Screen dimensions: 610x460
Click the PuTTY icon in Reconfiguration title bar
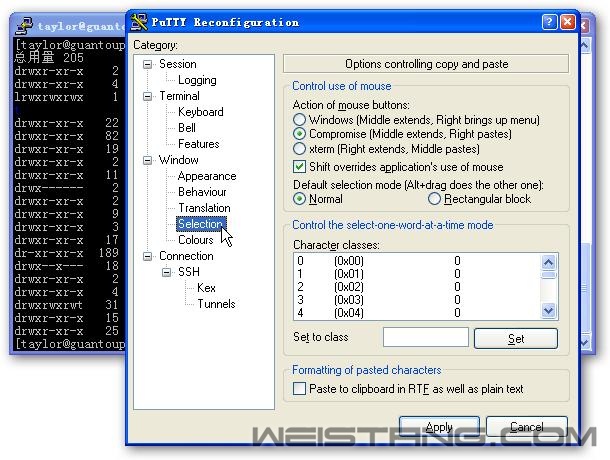[139, 22]
